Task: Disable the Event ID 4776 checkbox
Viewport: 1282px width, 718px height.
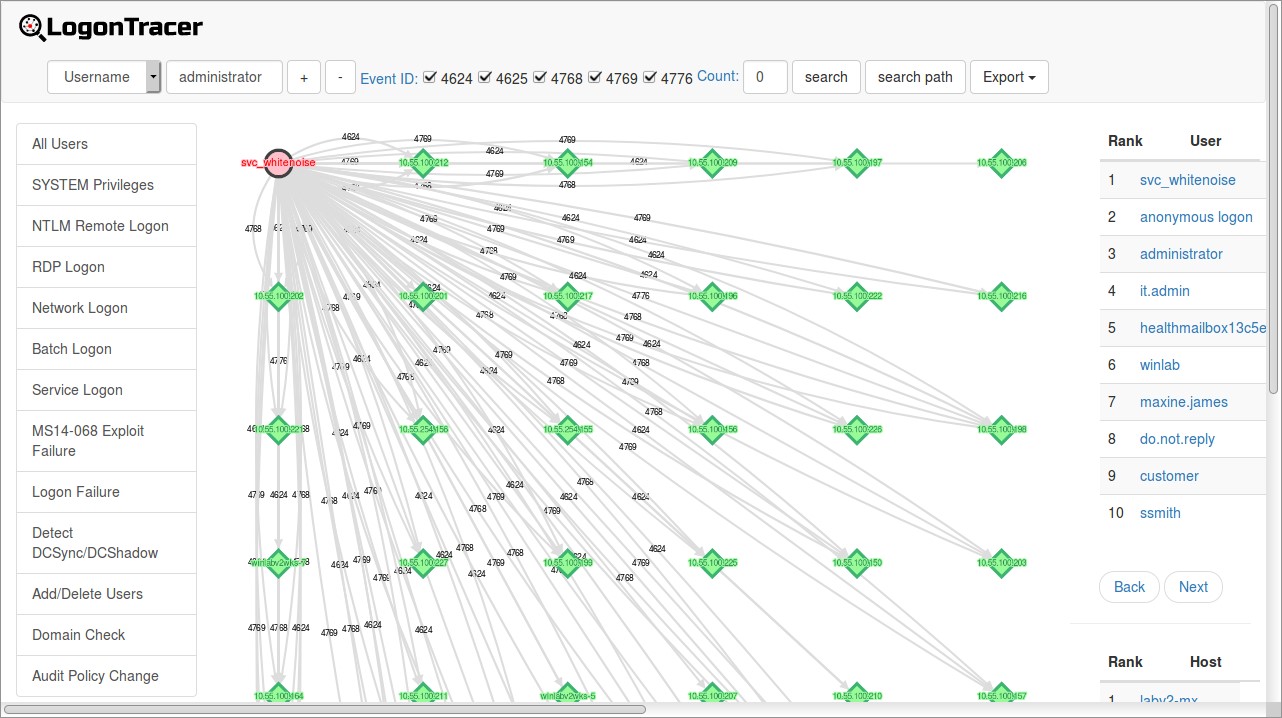Action: pos(650,77)
